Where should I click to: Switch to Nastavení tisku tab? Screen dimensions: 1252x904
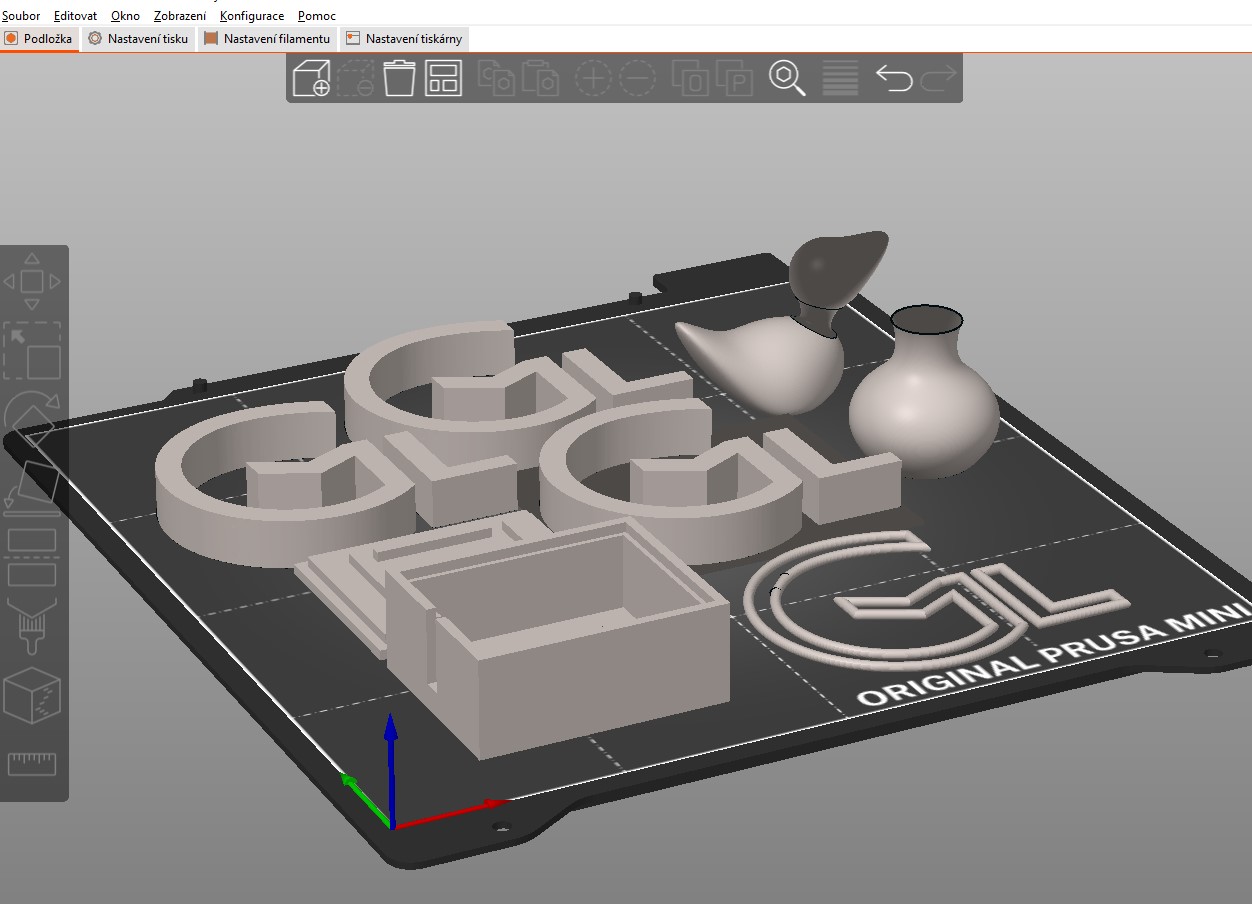138,39
